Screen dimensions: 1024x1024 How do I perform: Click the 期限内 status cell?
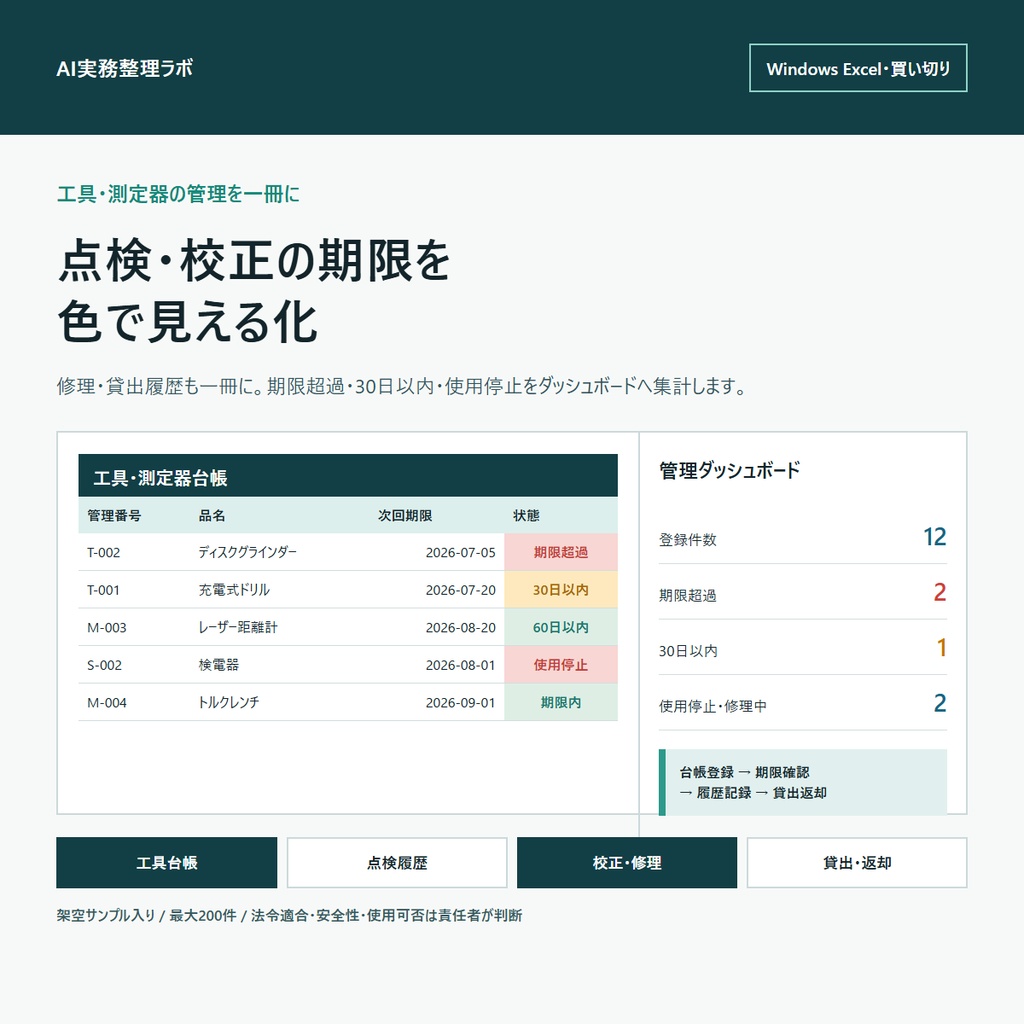[561, 703]
